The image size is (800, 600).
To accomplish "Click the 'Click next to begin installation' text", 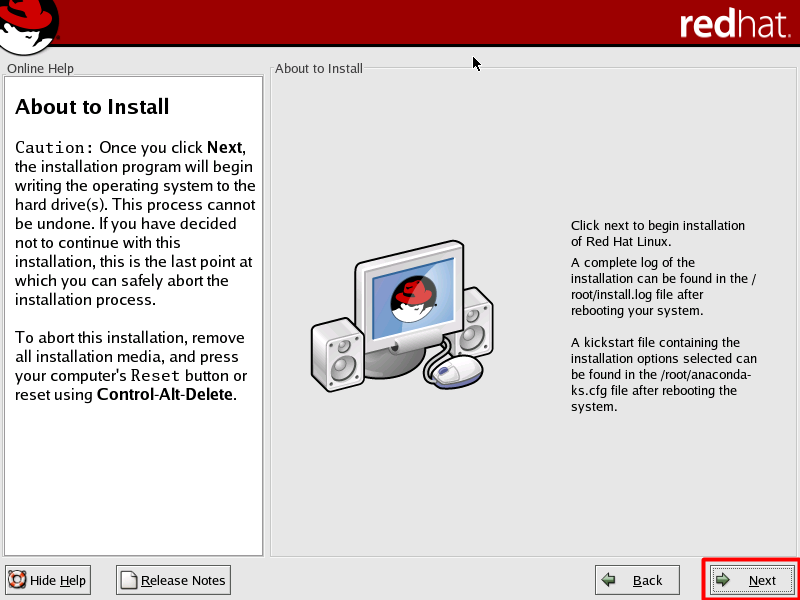I will pos(658,233).
